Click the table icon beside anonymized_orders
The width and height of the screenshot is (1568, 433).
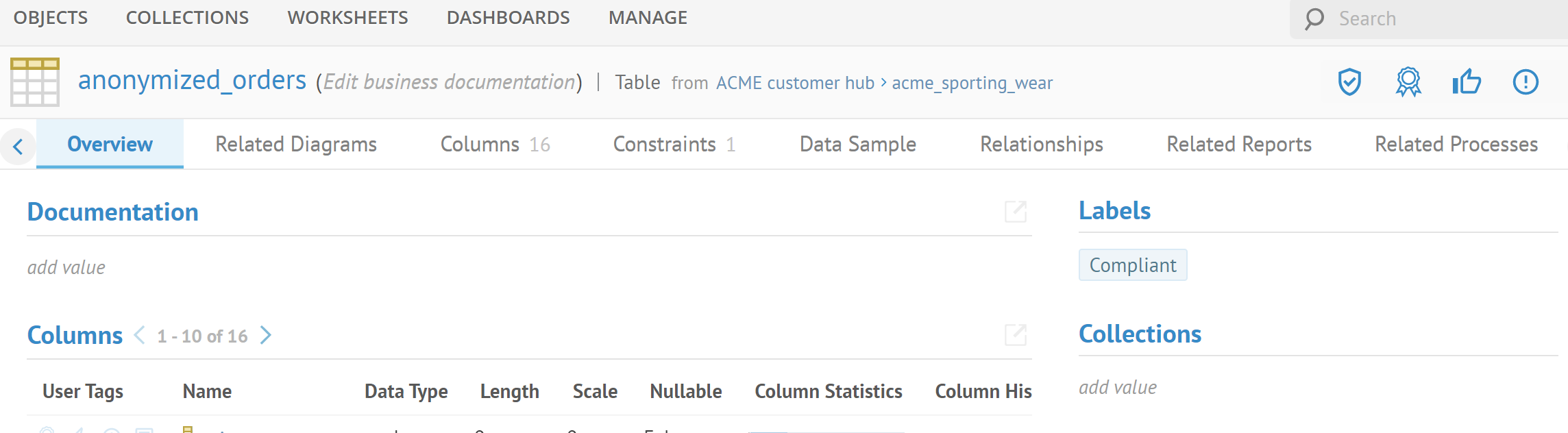tap(35, 82)
